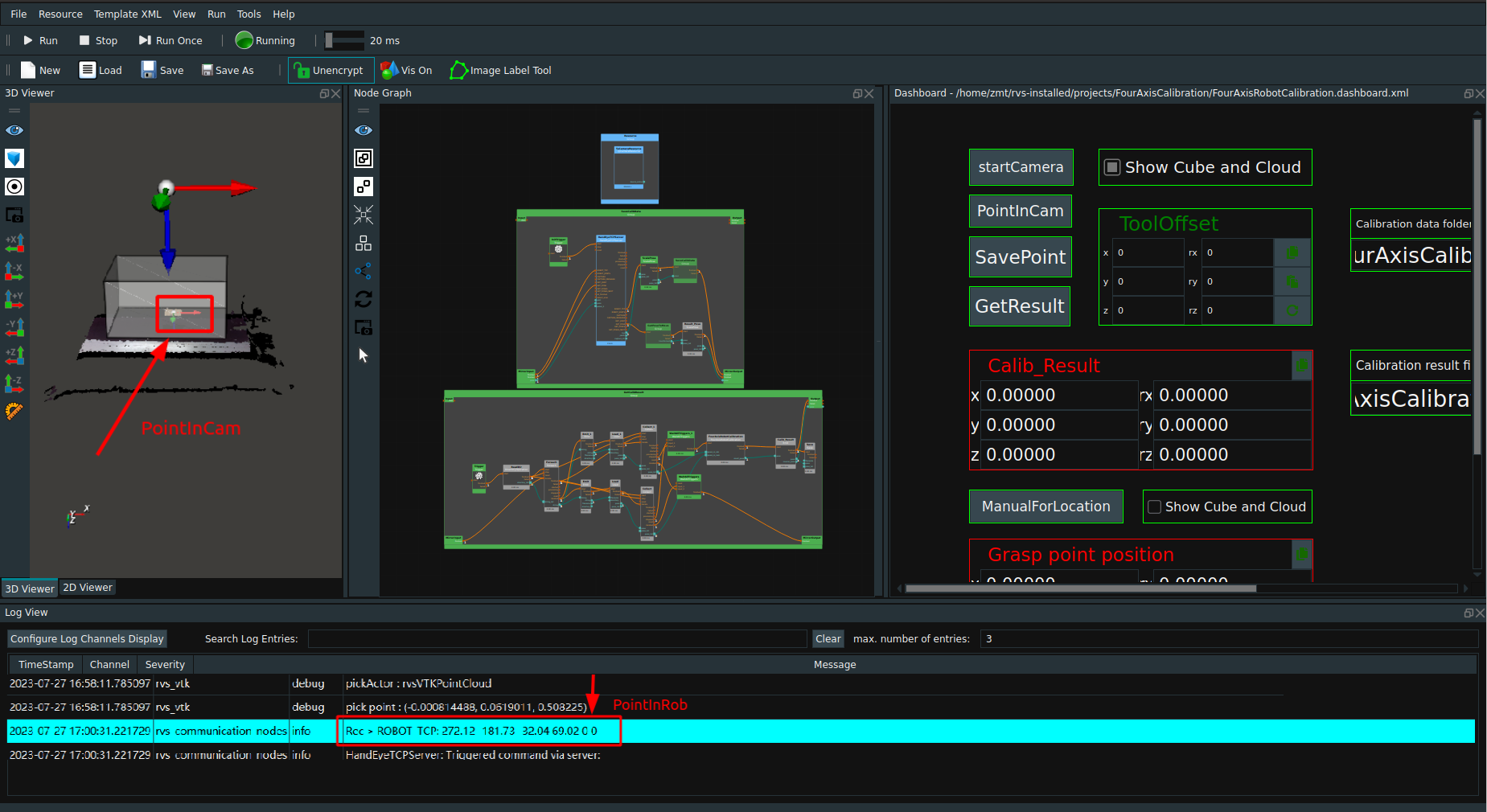Clear the log search
Viewport: 1487px width, 812px height.
828,639
